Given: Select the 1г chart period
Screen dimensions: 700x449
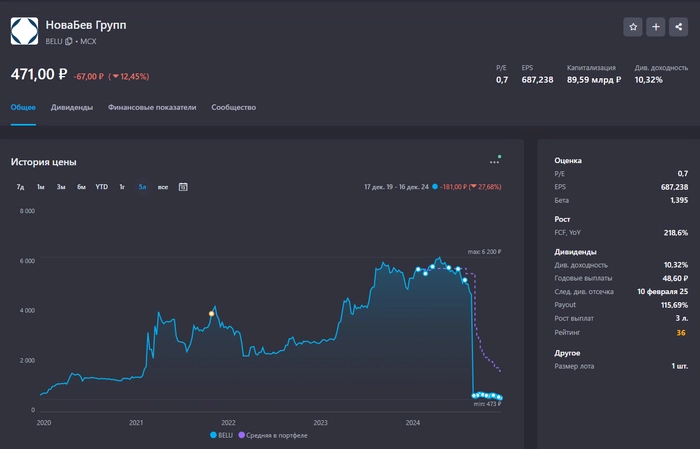Looking at the screenshot, I should (122, 187).
